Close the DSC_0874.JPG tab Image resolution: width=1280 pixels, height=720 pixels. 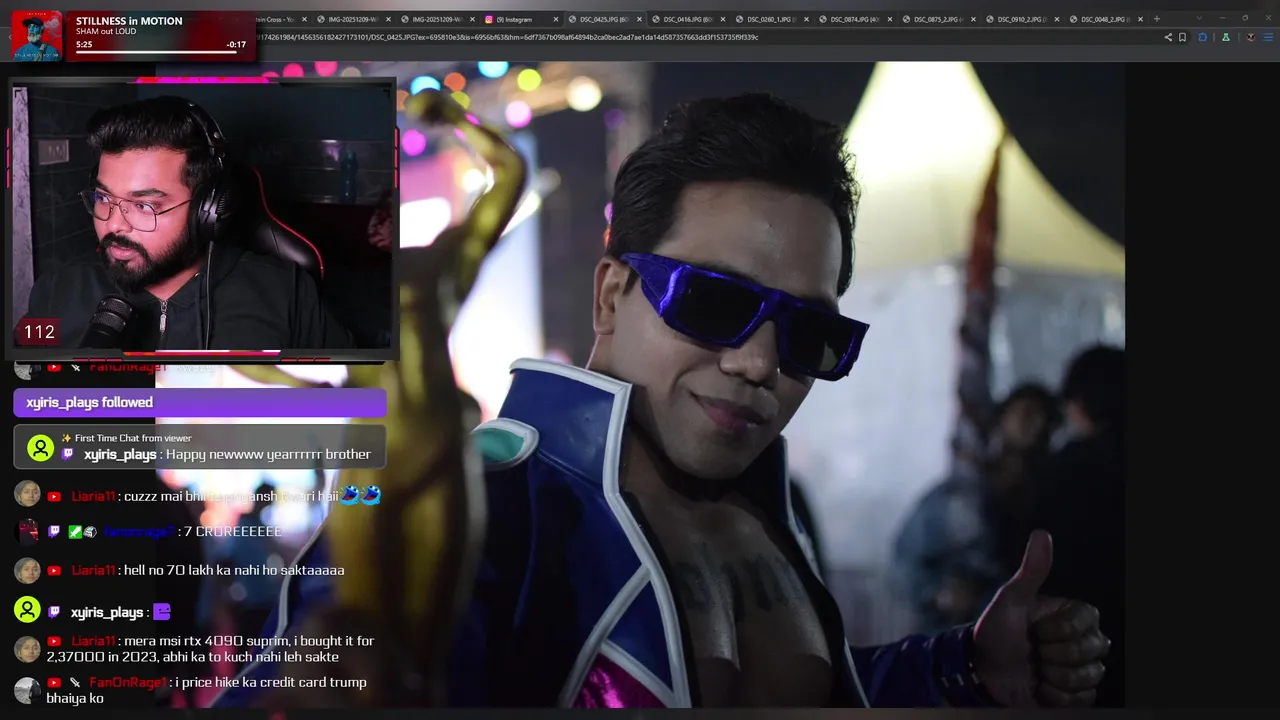point(889,19)
